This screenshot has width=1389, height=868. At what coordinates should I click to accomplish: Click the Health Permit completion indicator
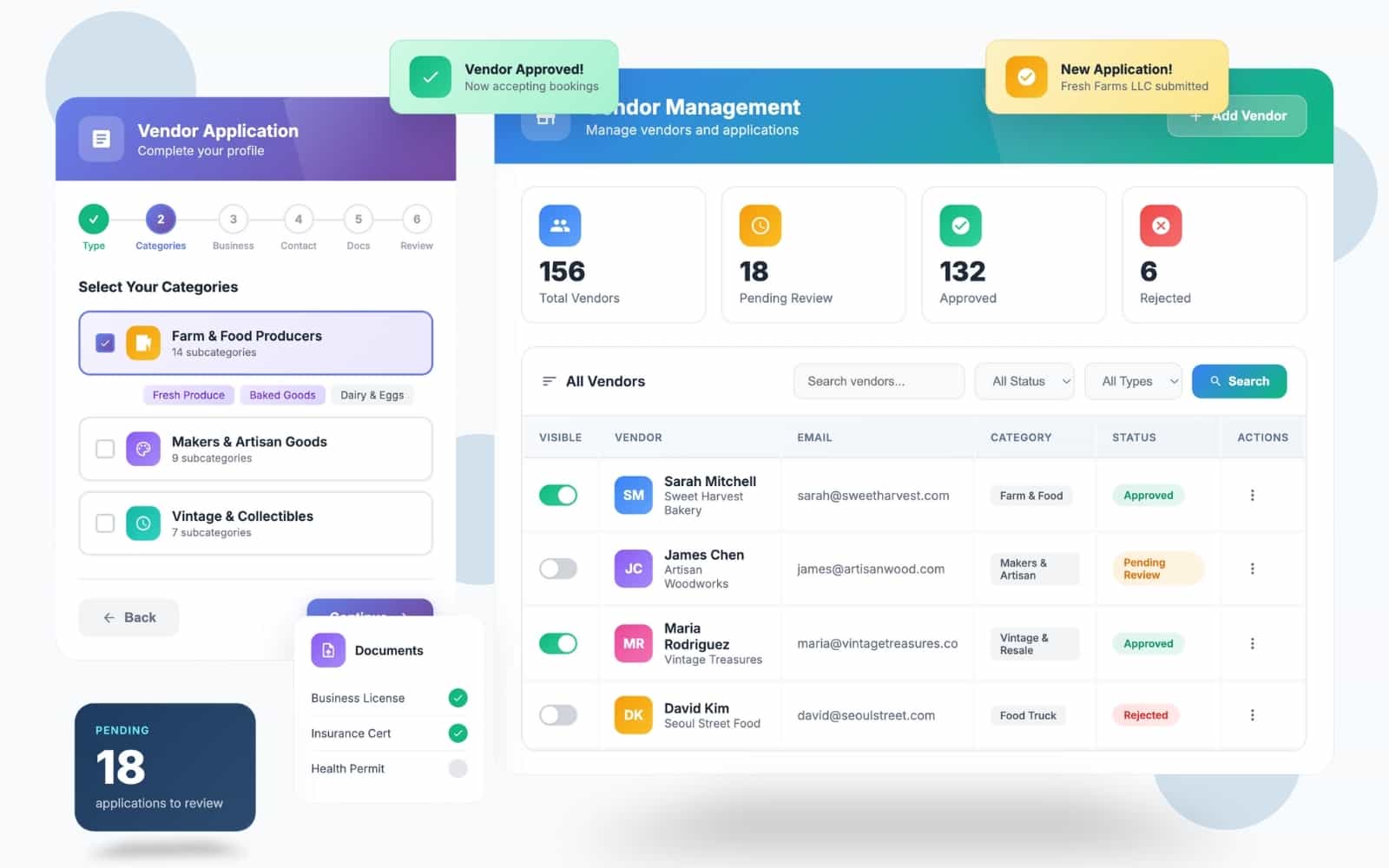(x=459, y=768)
